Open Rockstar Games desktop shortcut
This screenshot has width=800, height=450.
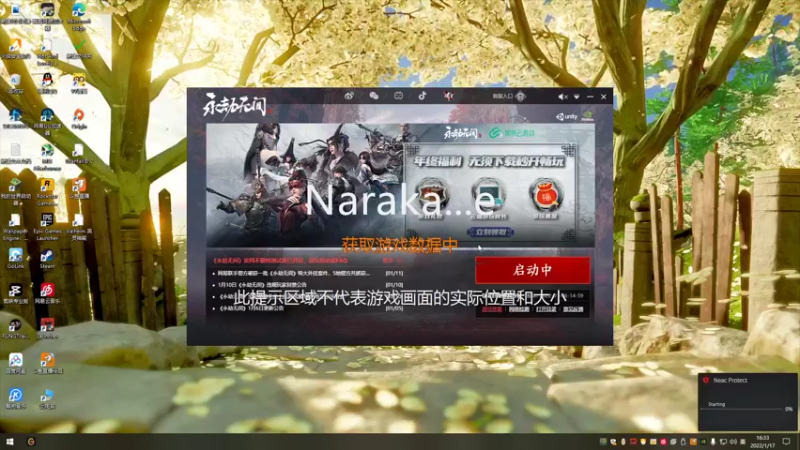pyautogui.click(x=47, y=192)
